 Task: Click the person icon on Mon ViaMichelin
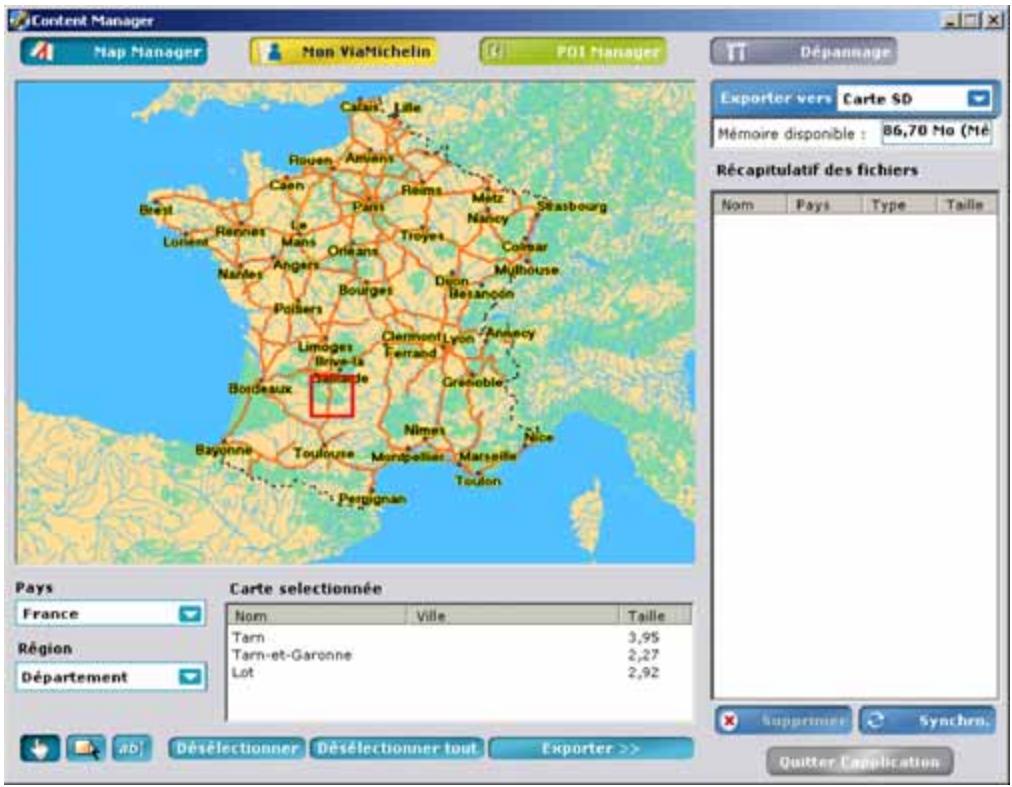click(x=274, y=52)
